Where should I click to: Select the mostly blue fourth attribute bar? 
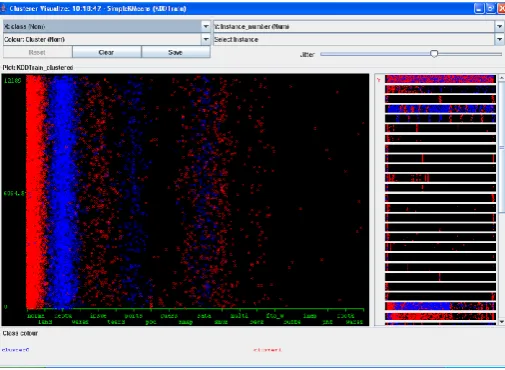[440, 109]
